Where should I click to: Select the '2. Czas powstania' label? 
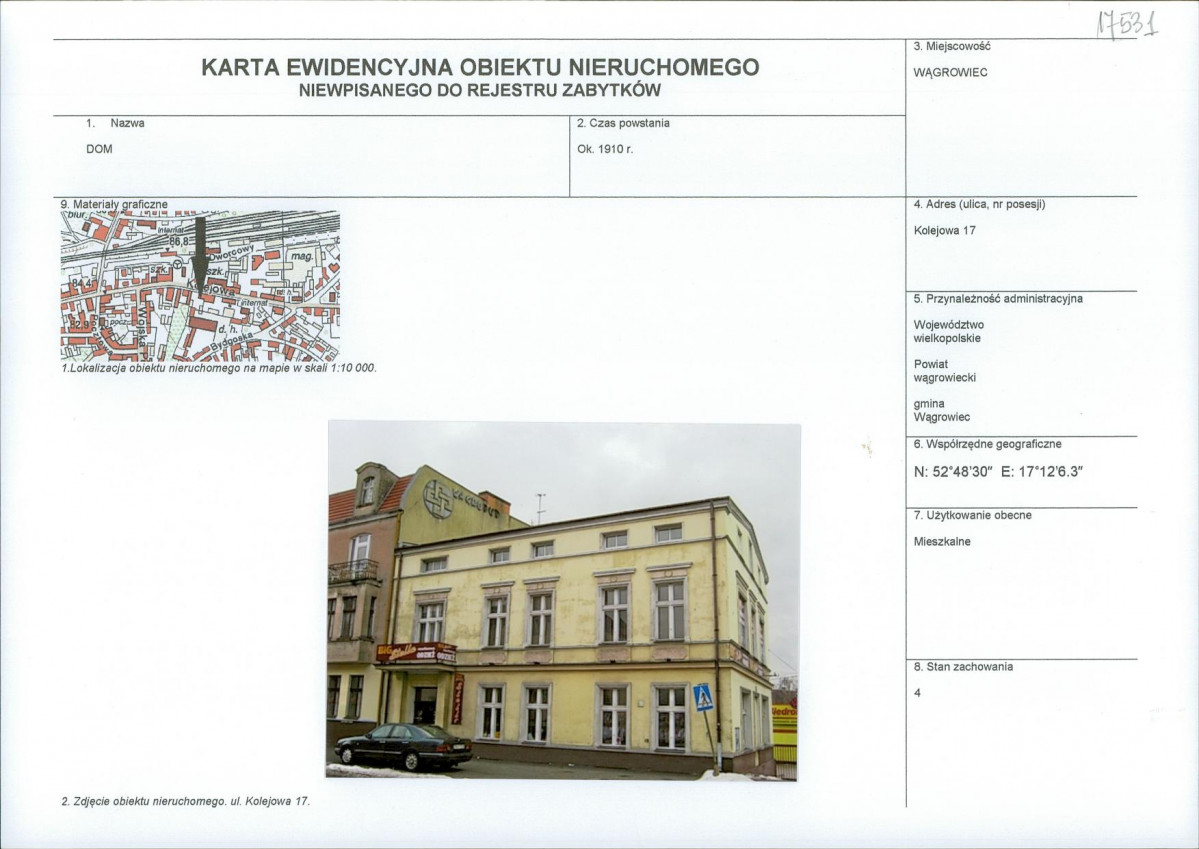[x=623, y=123]
